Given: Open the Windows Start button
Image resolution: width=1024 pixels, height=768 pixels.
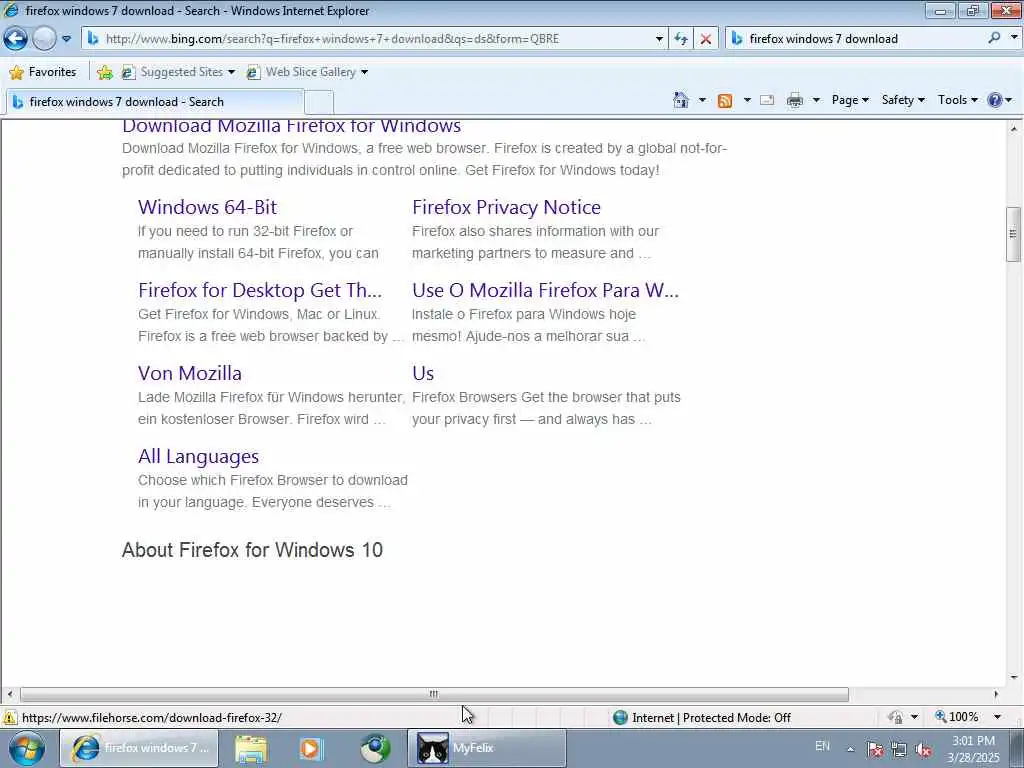Looking at the screenshot, I should 27,748.
